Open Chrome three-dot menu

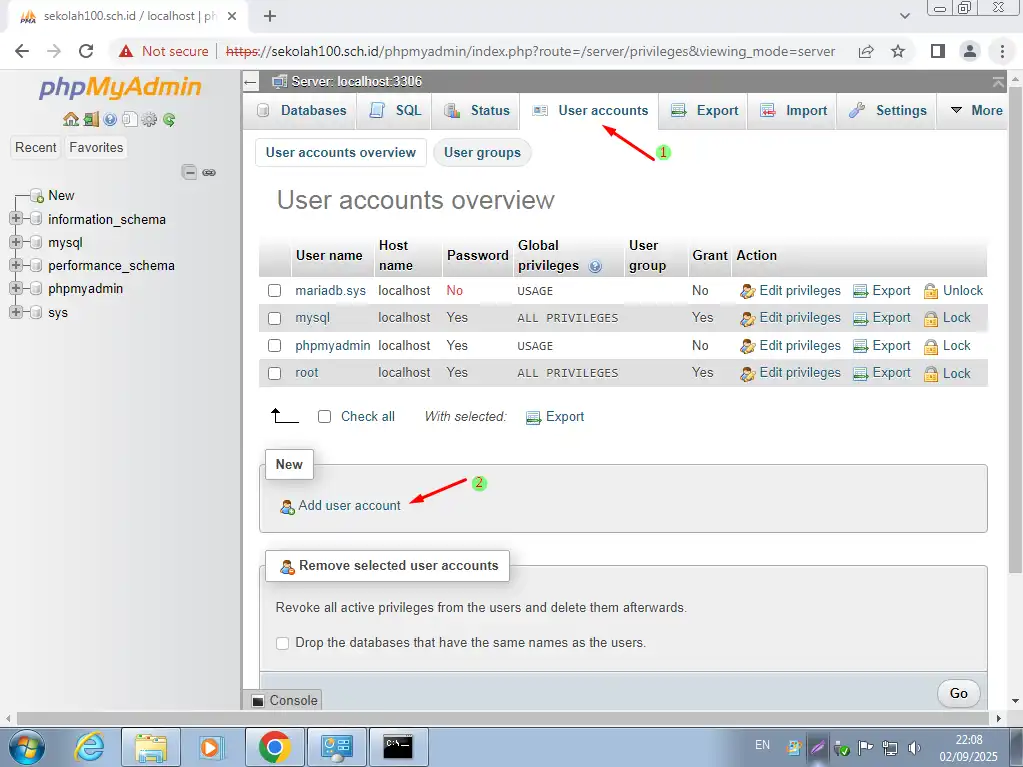tap(1002, 51)
